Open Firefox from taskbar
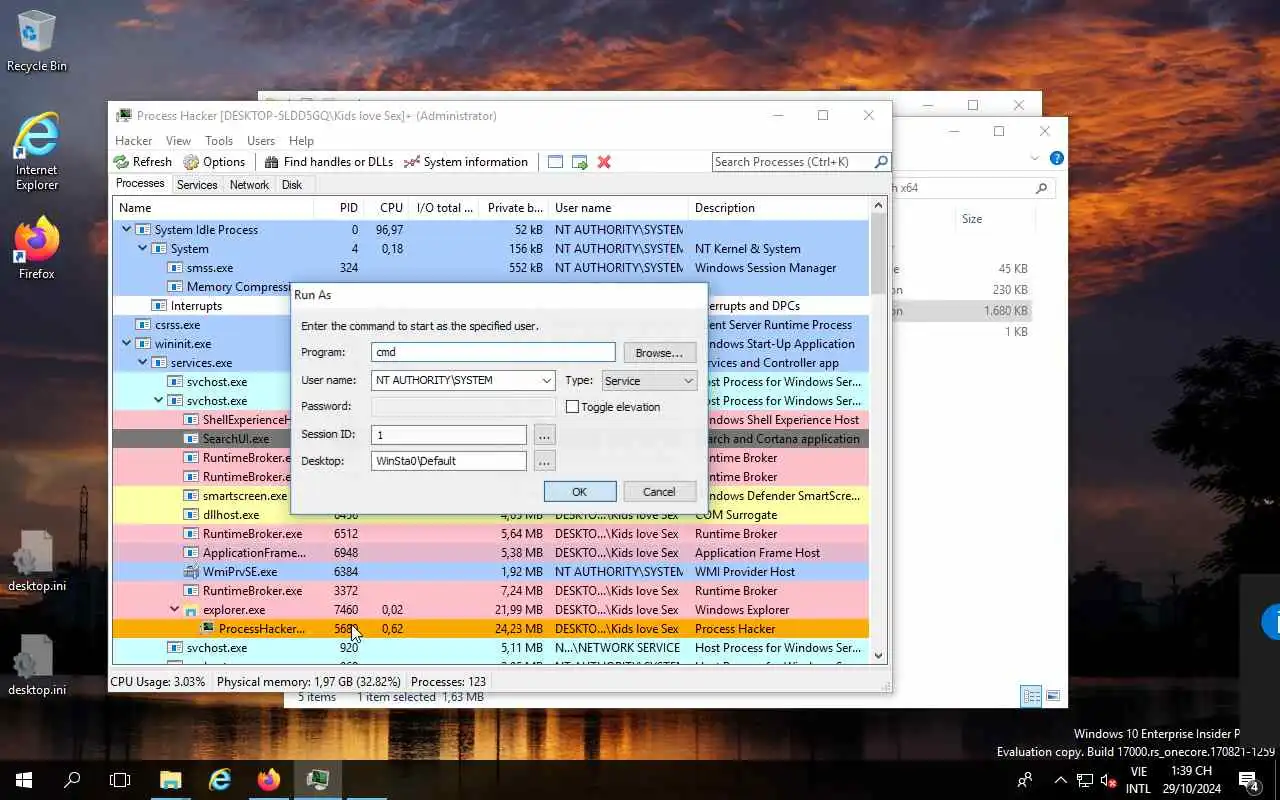 [269, 780]
